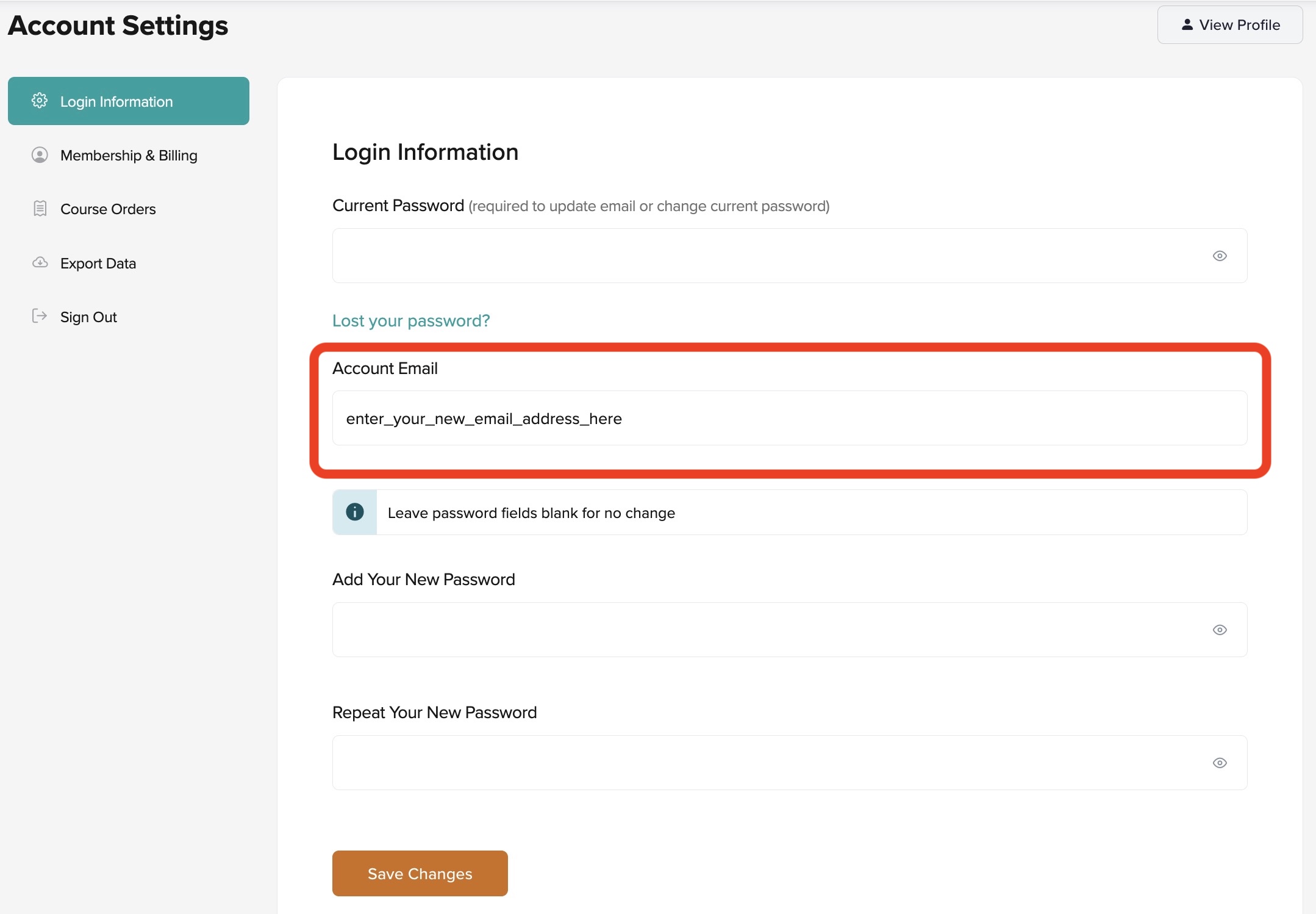Toggle visibility of the new password field
The height and width of the screenshot is (914, 1316).
point(1220,630)
